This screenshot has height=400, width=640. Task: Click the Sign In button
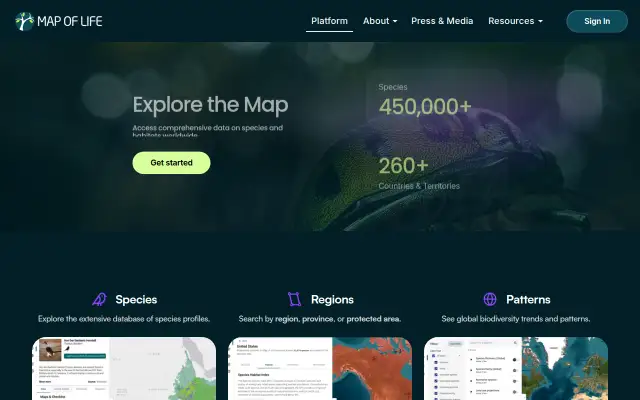coord(597,21)
